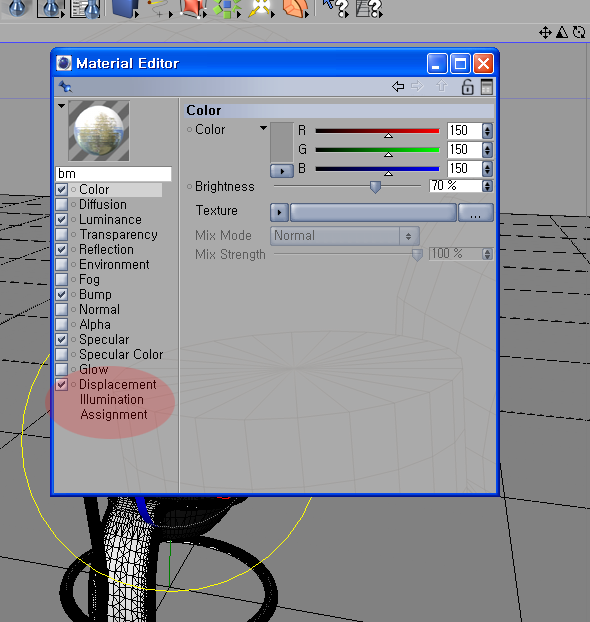The image size is (590, 622).
Task: Enable the Transparency channel checkbox
Action: (x=61, y=234)
